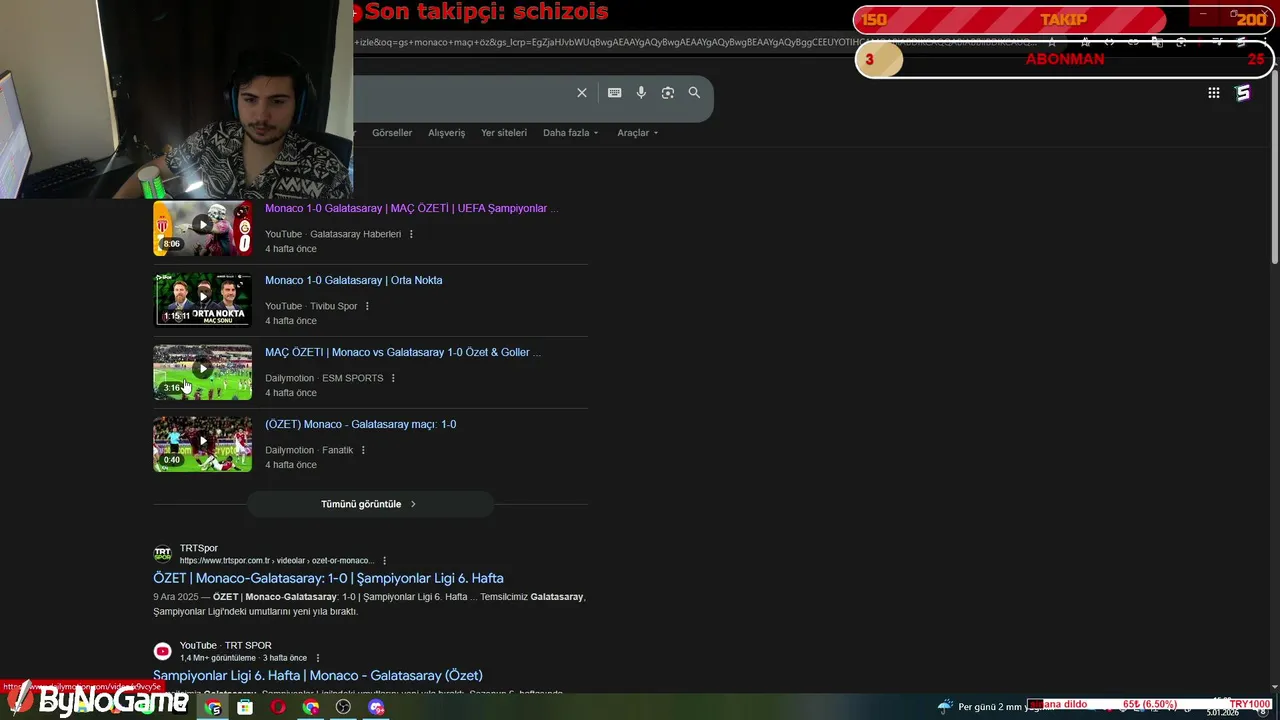Play the 1:15:11 Orta Nokta thumbnail

click(203, 300)
